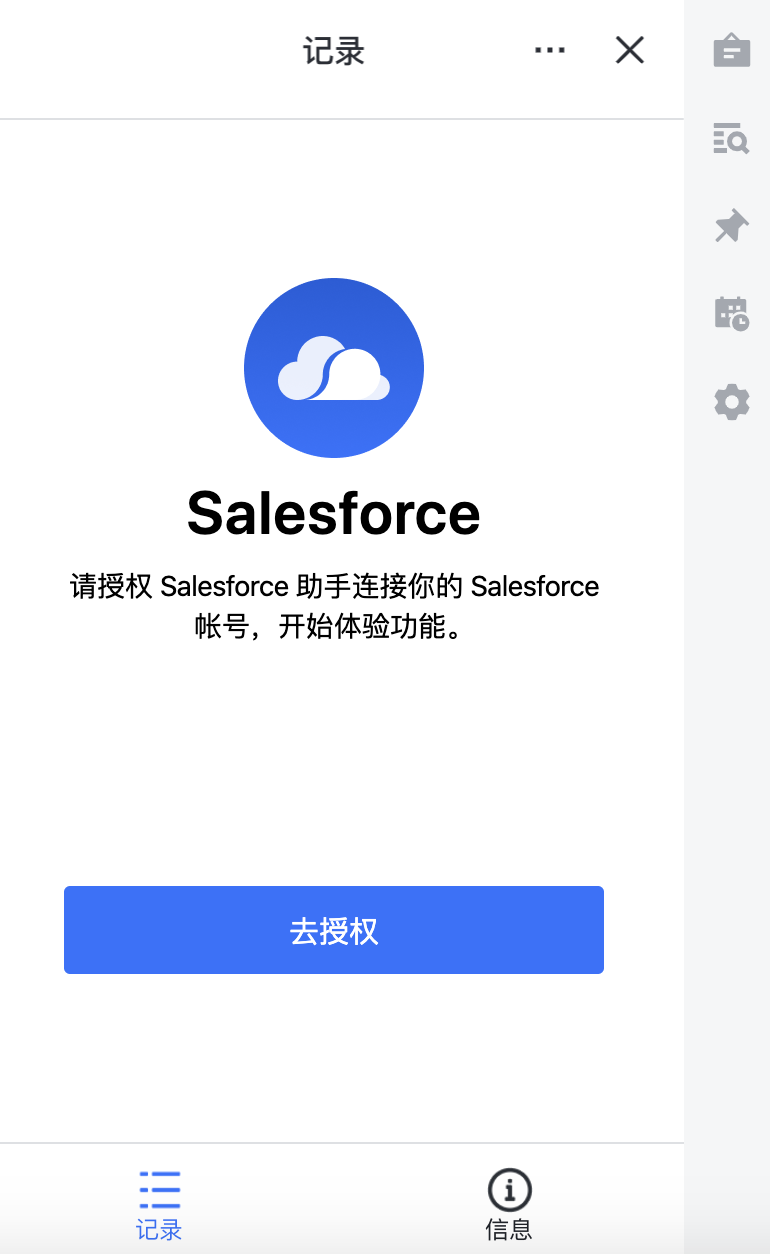Click the 记录 title in header
This screenshot has width=770, height=1254.
click(x=334, y=50)
